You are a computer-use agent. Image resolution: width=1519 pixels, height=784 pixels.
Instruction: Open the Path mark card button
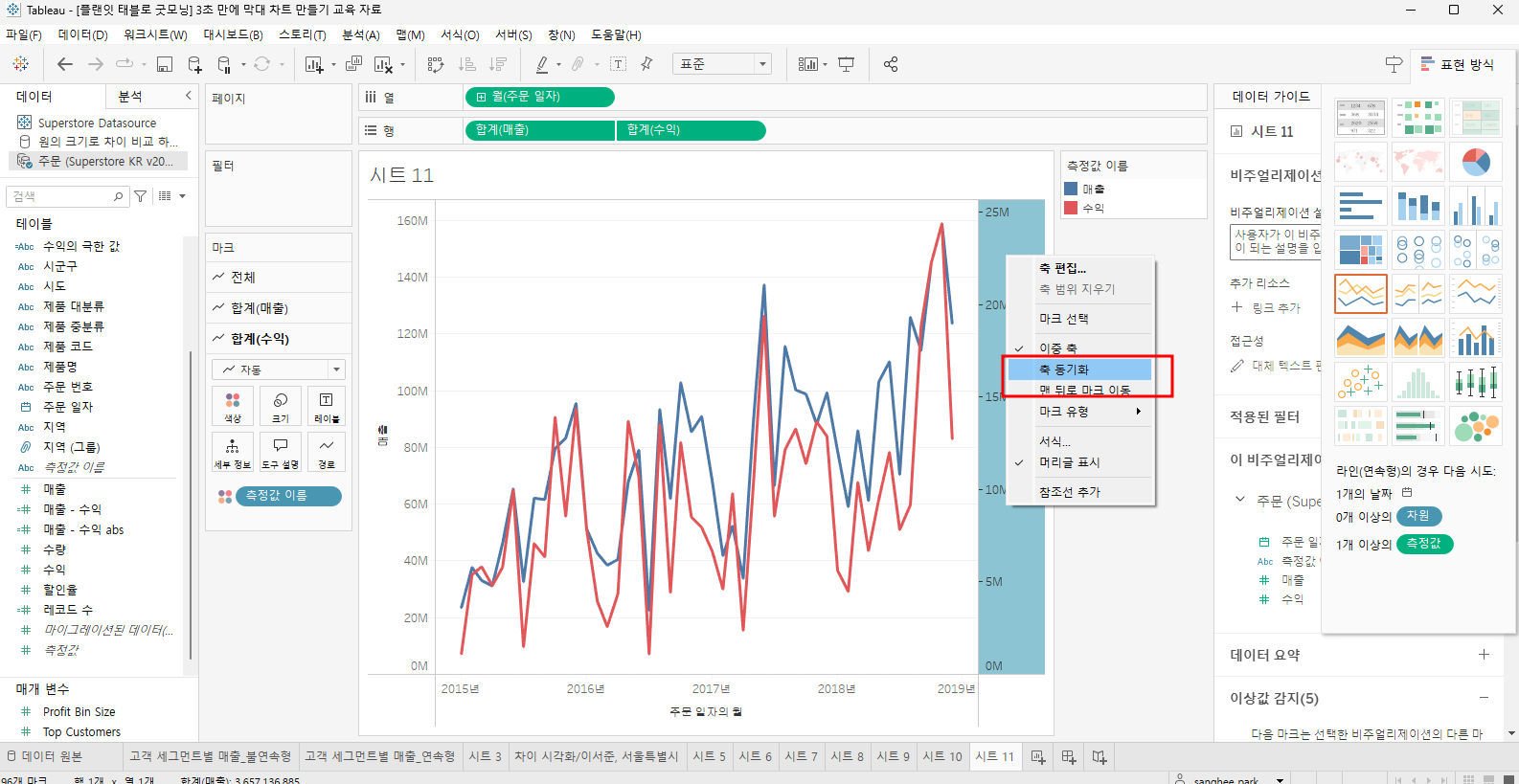(326, 452)
